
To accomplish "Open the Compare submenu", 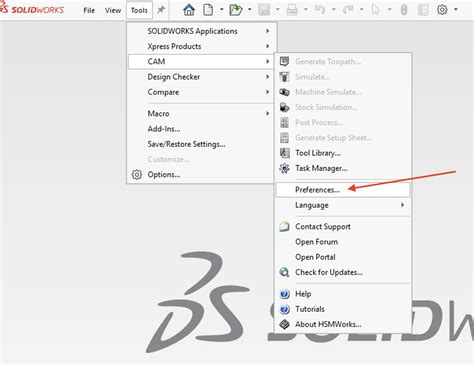I will point(202,92).
